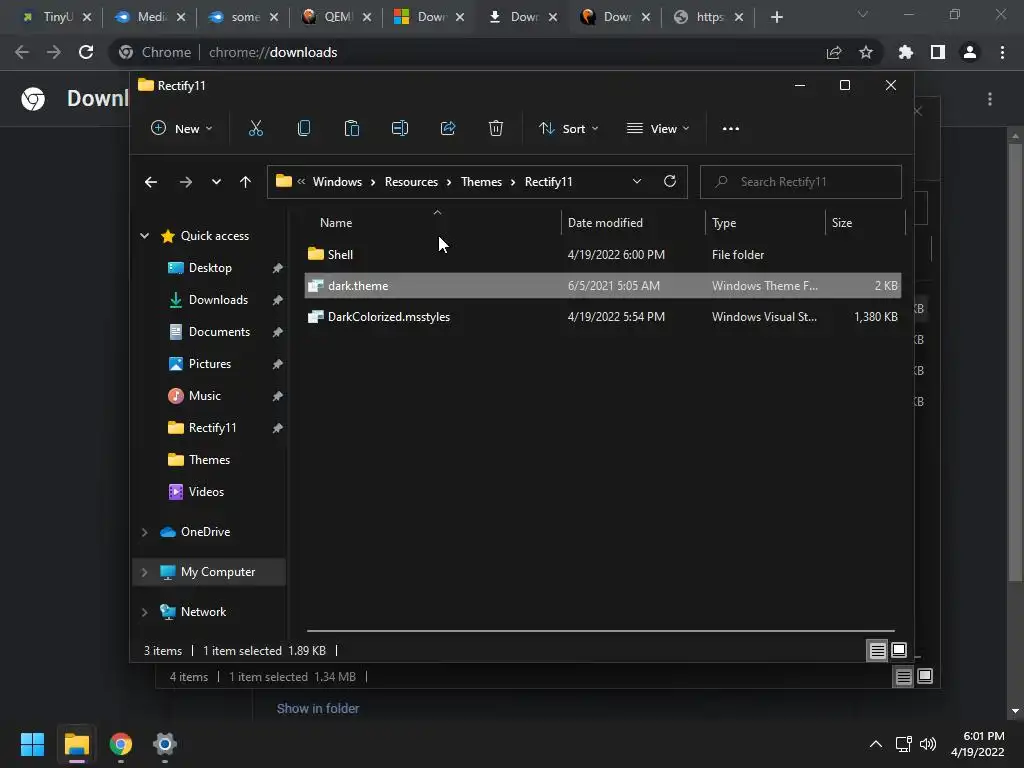Click the Resources breadcrumb segment
The height and width of the screenshot is (768, 1024).
tap(411, 182)
